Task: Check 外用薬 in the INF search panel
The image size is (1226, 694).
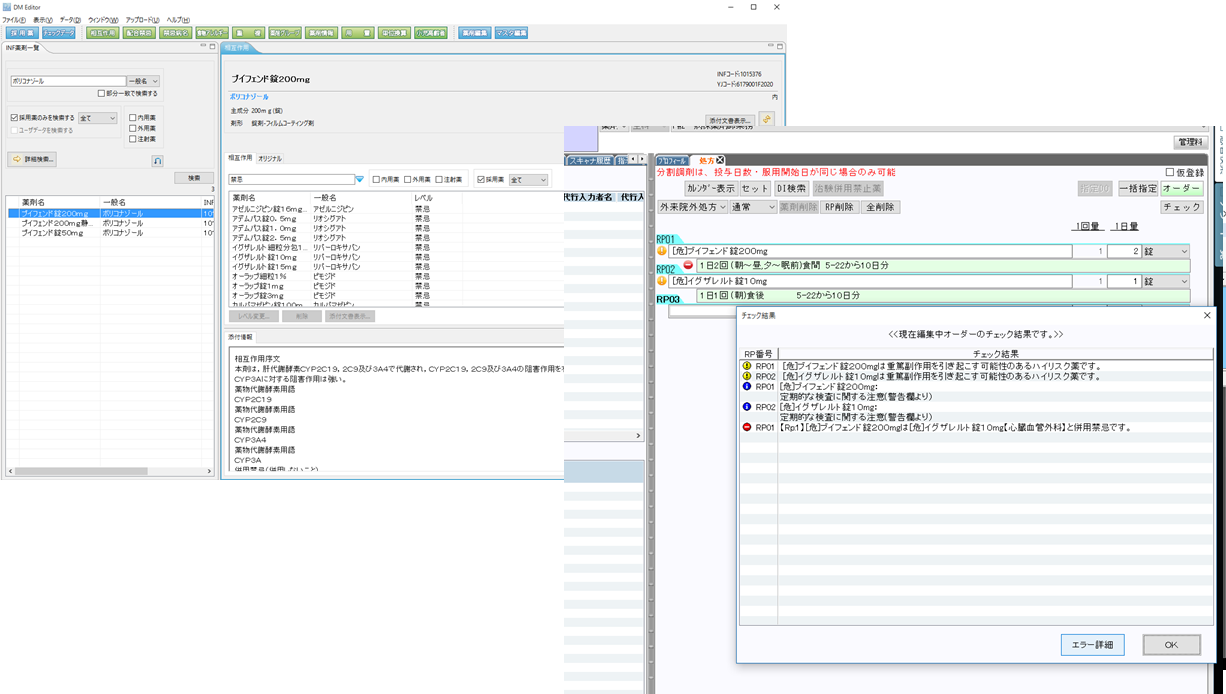Action: pos(133,128)
